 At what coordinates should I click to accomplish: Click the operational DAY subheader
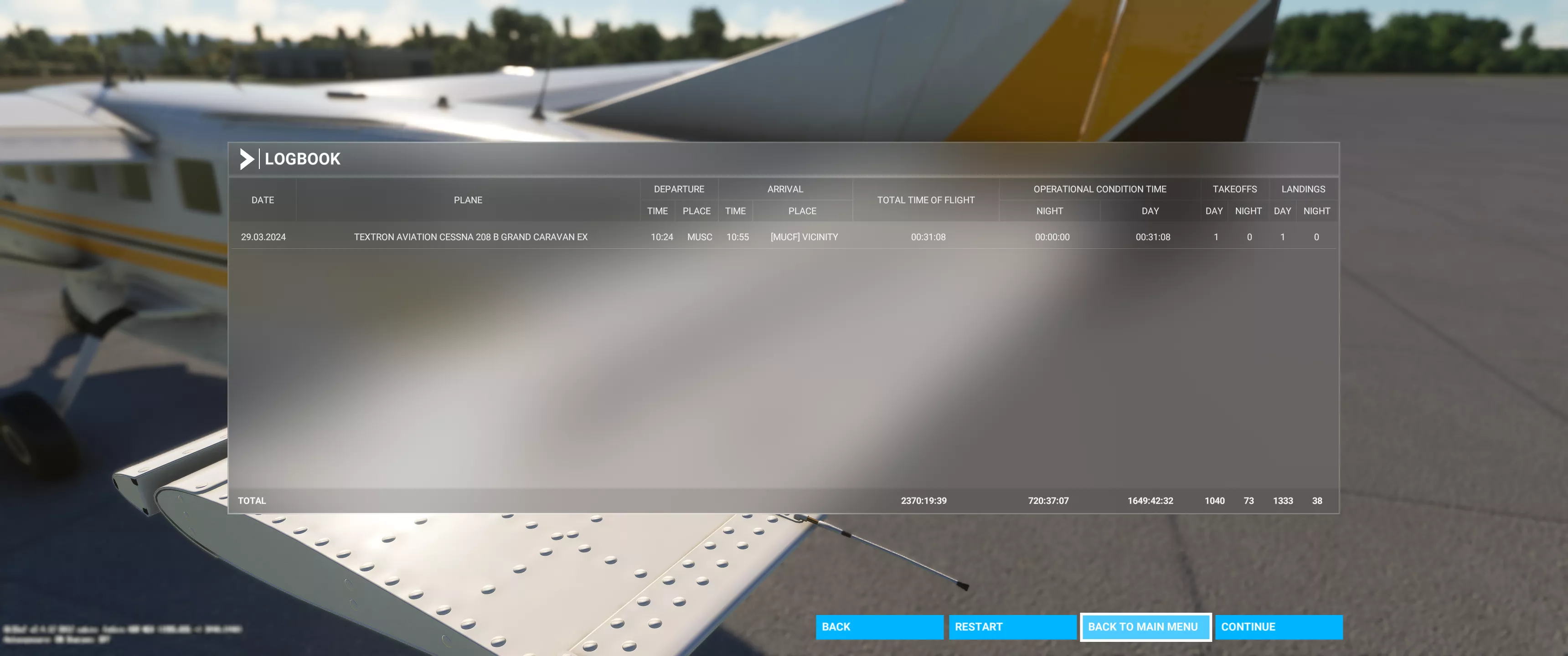(x=1150, y=211)
